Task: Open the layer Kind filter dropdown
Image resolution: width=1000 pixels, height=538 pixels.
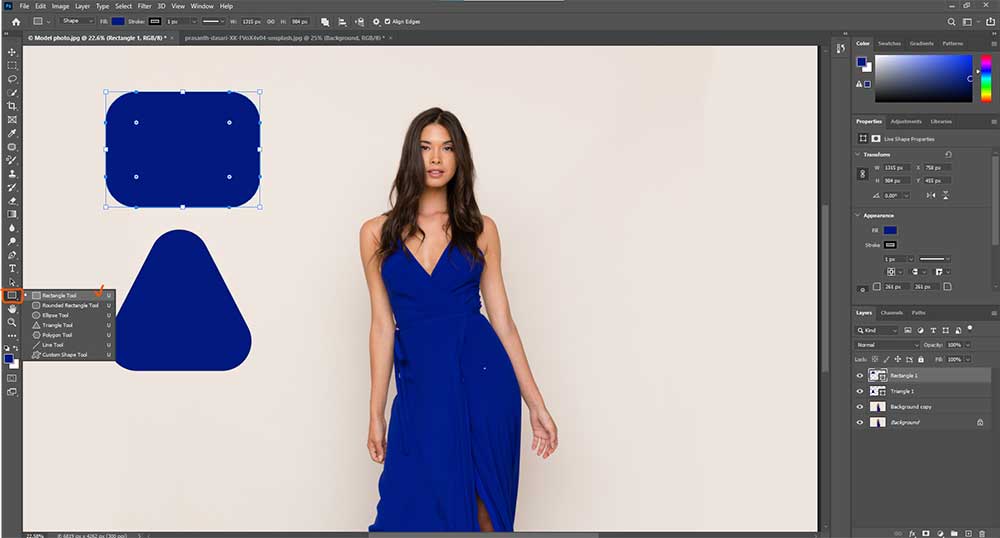Action: pos(876,330)
